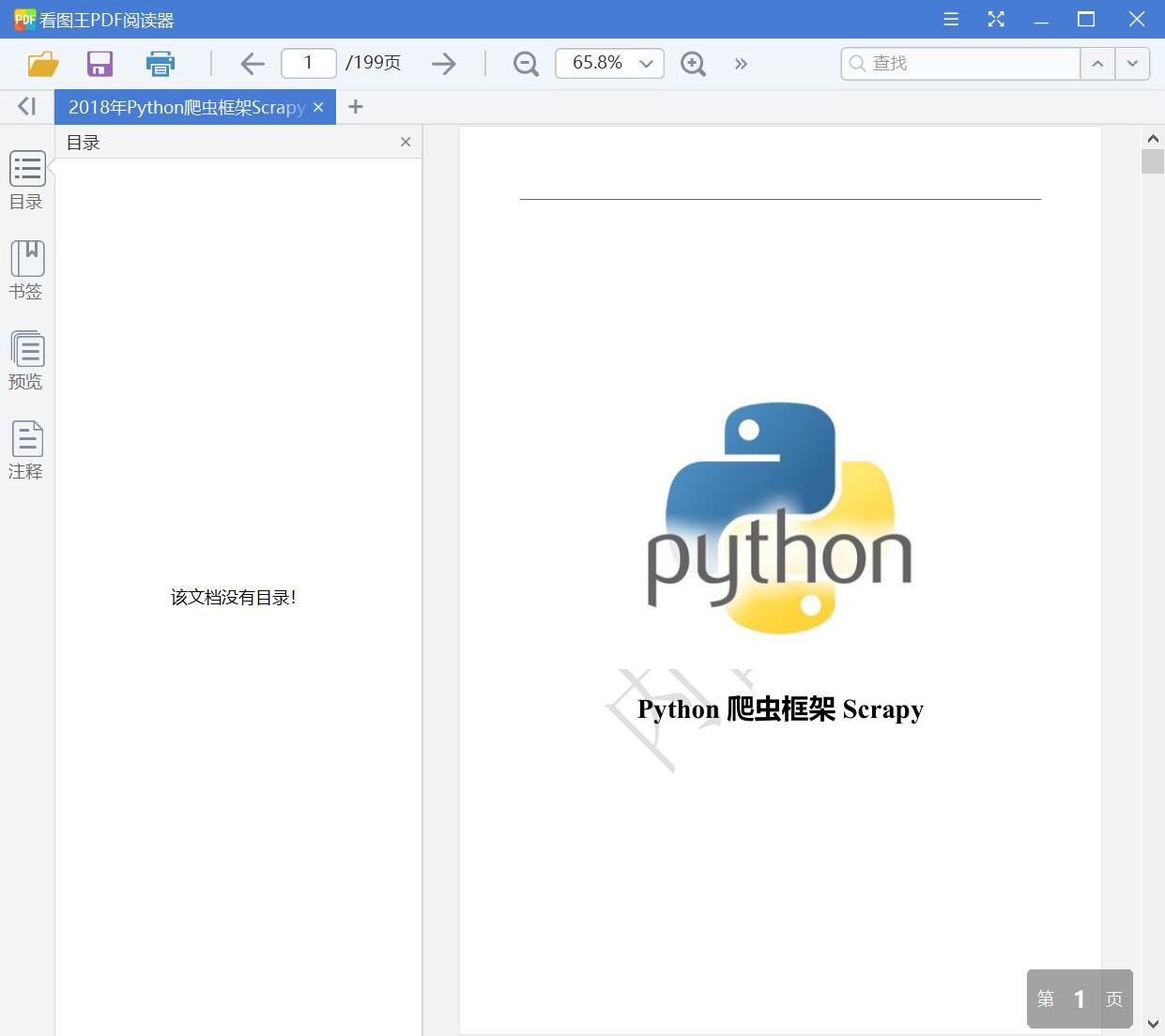Click the 第 1 页 page indicator
Image resolution: width=1165 pixels, height=1036 pixels.
(1080, 998)
